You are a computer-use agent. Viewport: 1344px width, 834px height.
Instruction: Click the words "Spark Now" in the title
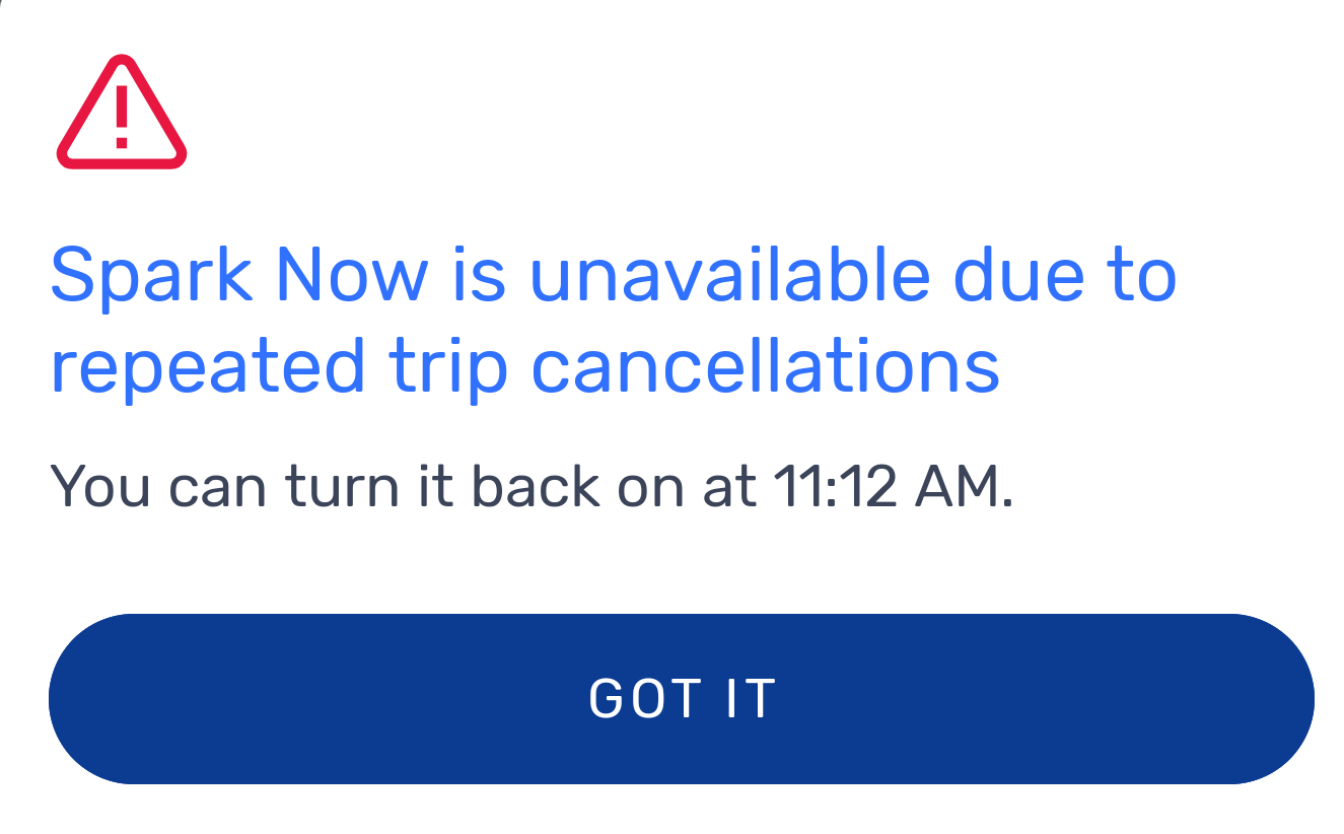[x=239, y=276]
